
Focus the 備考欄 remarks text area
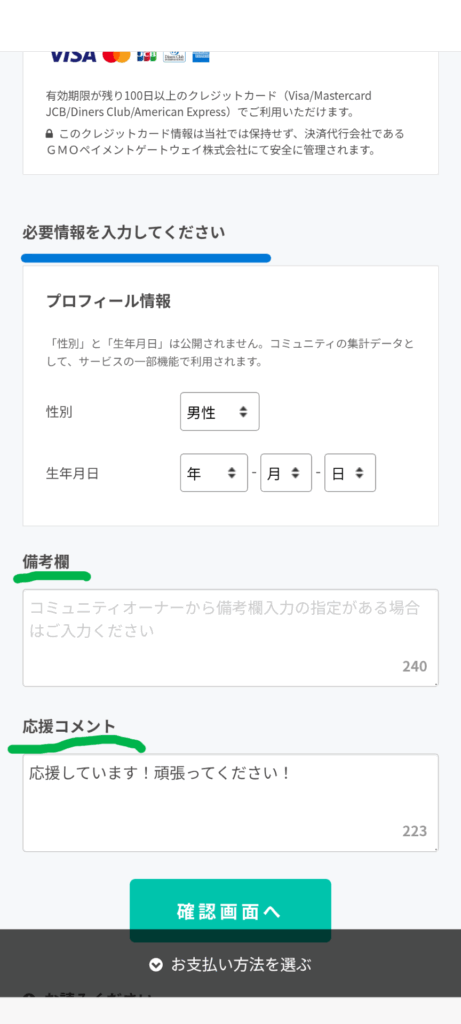point(230,637)
